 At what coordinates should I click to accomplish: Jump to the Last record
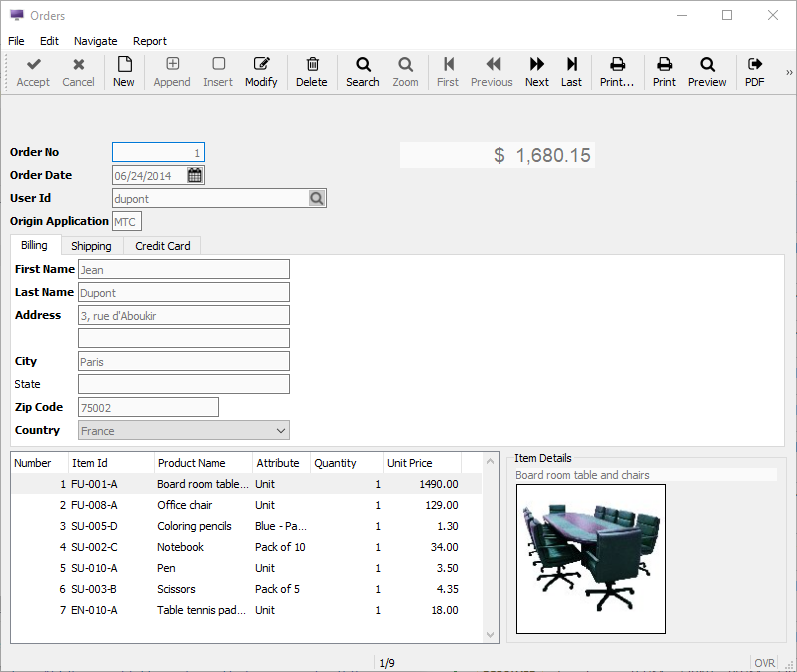[571, 72]
